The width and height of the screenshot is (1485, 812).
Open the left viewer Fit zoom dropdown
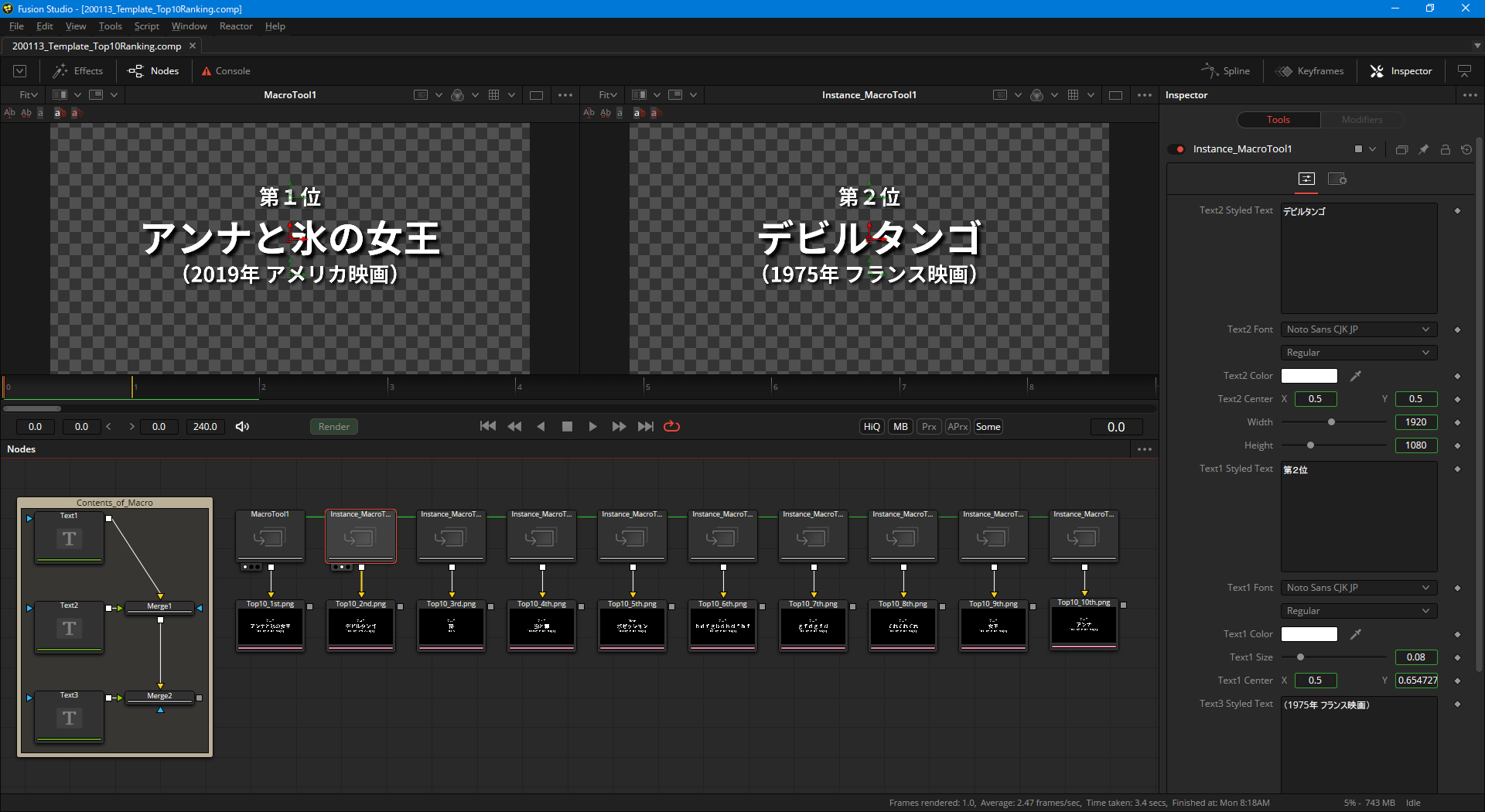29,95
